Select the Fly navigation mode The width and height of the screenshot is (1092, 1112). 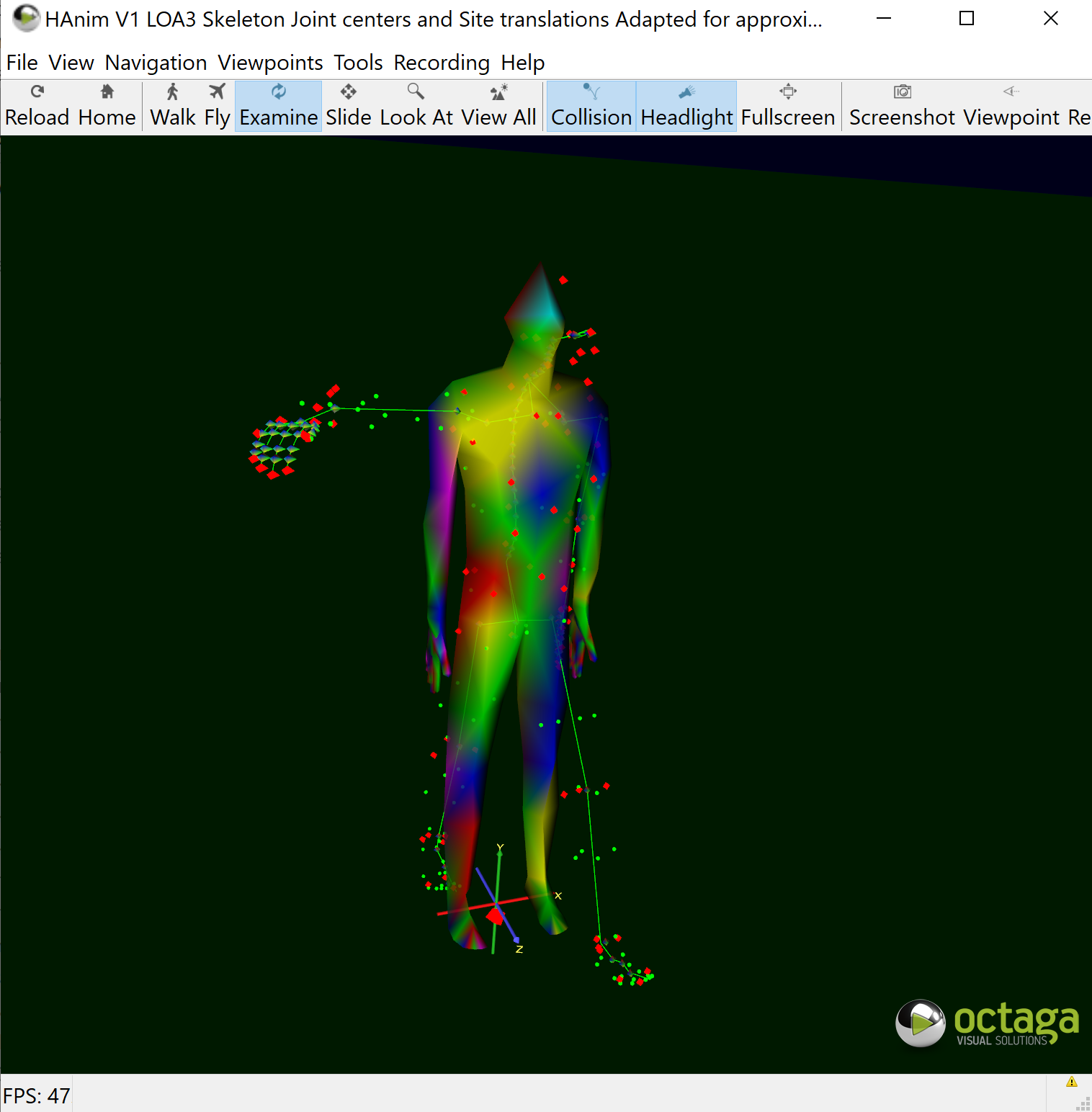click(x=217, y=105)
